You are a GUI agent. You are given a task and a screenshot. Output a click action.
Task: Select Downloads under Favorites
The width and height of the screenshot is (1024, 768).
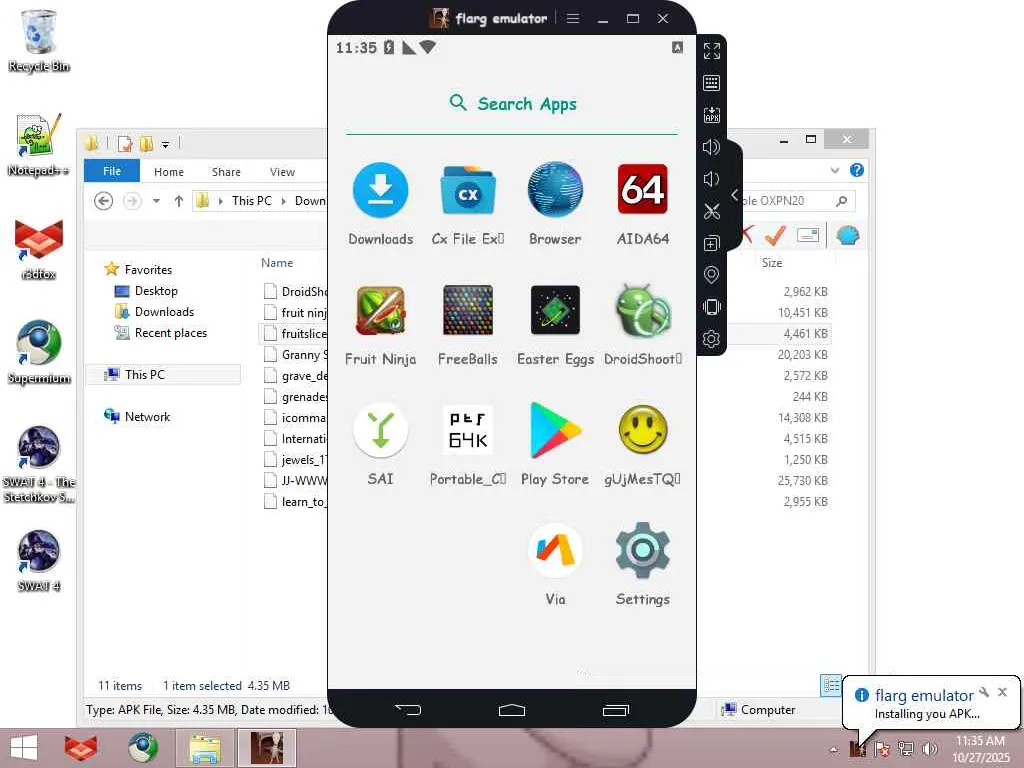coord(164,312)
